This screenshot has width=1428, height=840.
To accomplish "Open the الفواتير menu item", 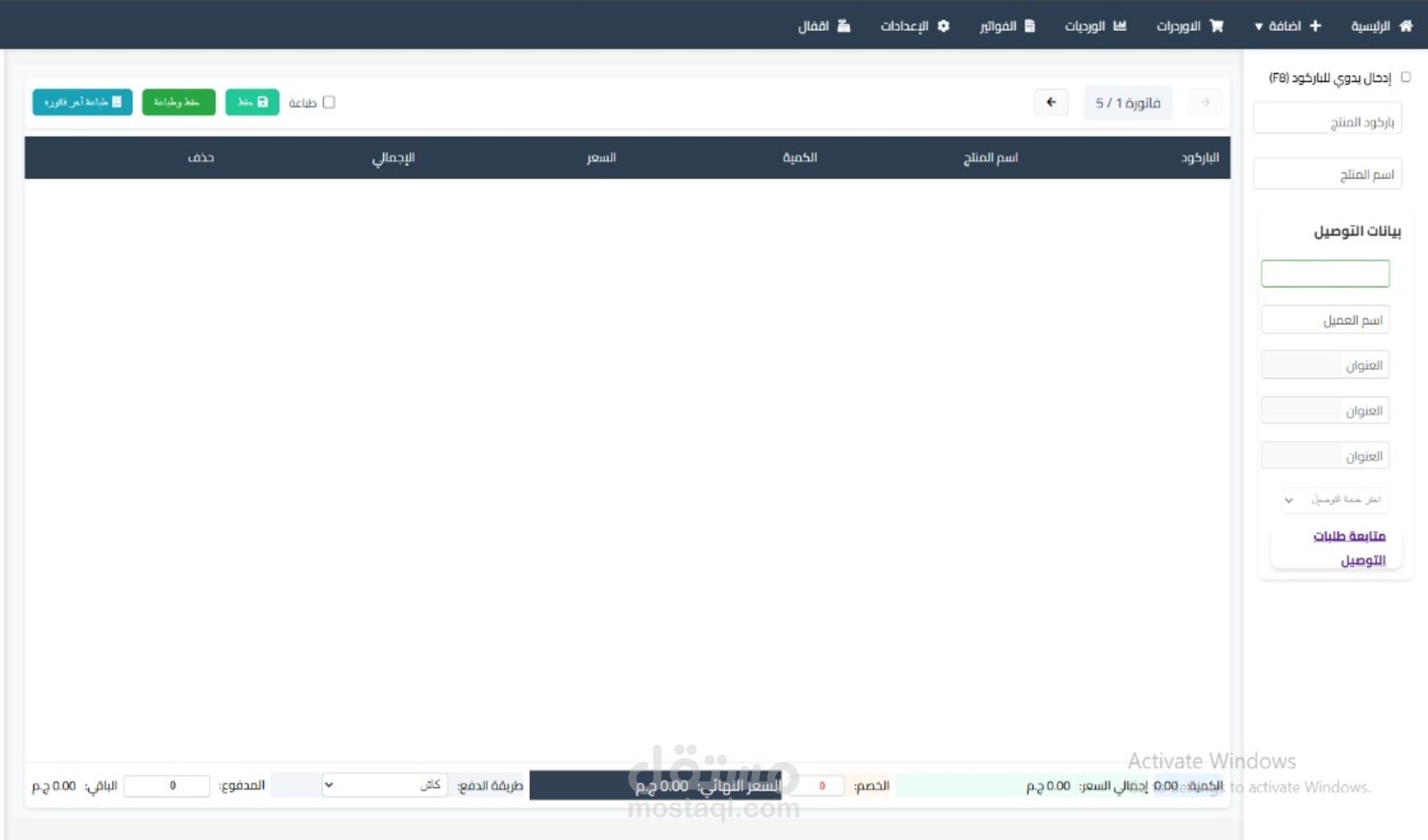I will [1007, 26].
